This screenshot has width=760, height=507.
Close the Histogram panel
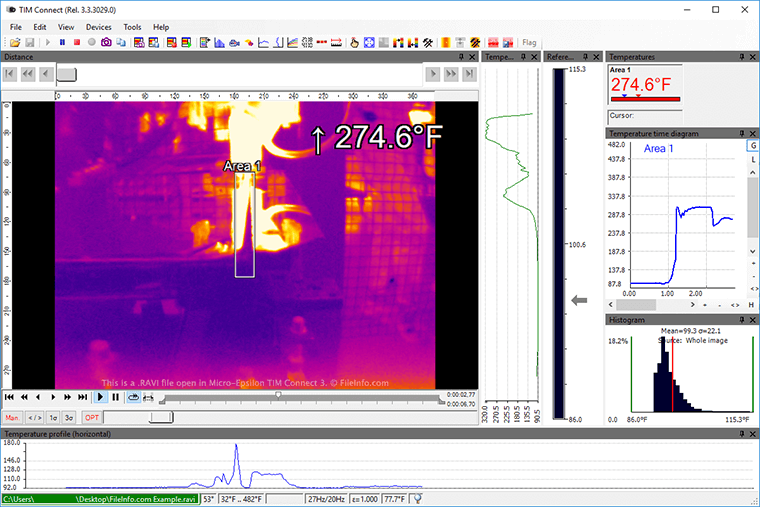(752, 319)
